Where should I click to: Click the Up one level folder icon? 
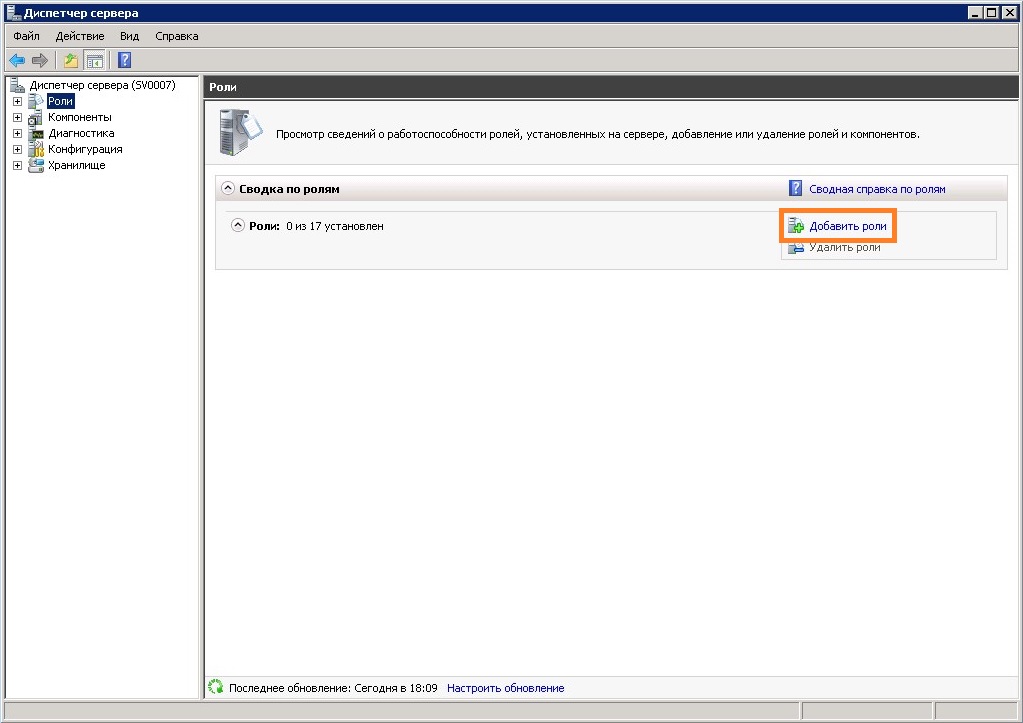coord(71,60)
